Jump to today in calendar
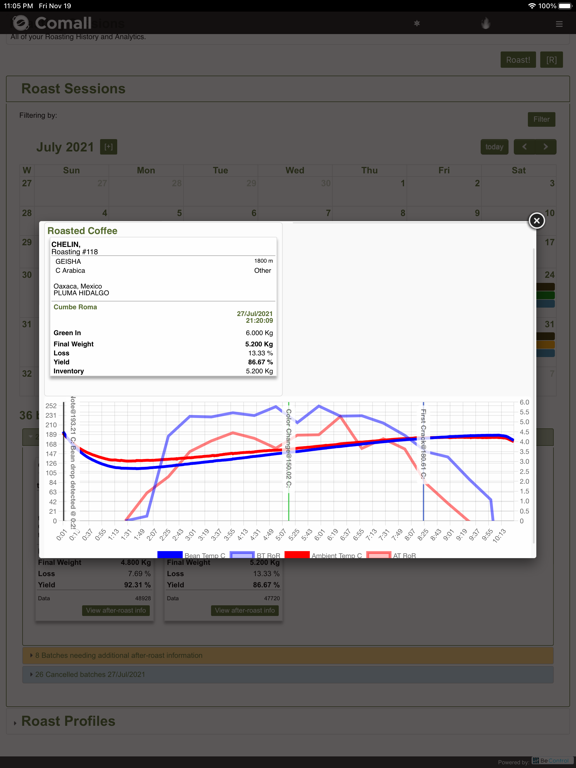The height and width of the screenshot is (768, 576). 494,147
